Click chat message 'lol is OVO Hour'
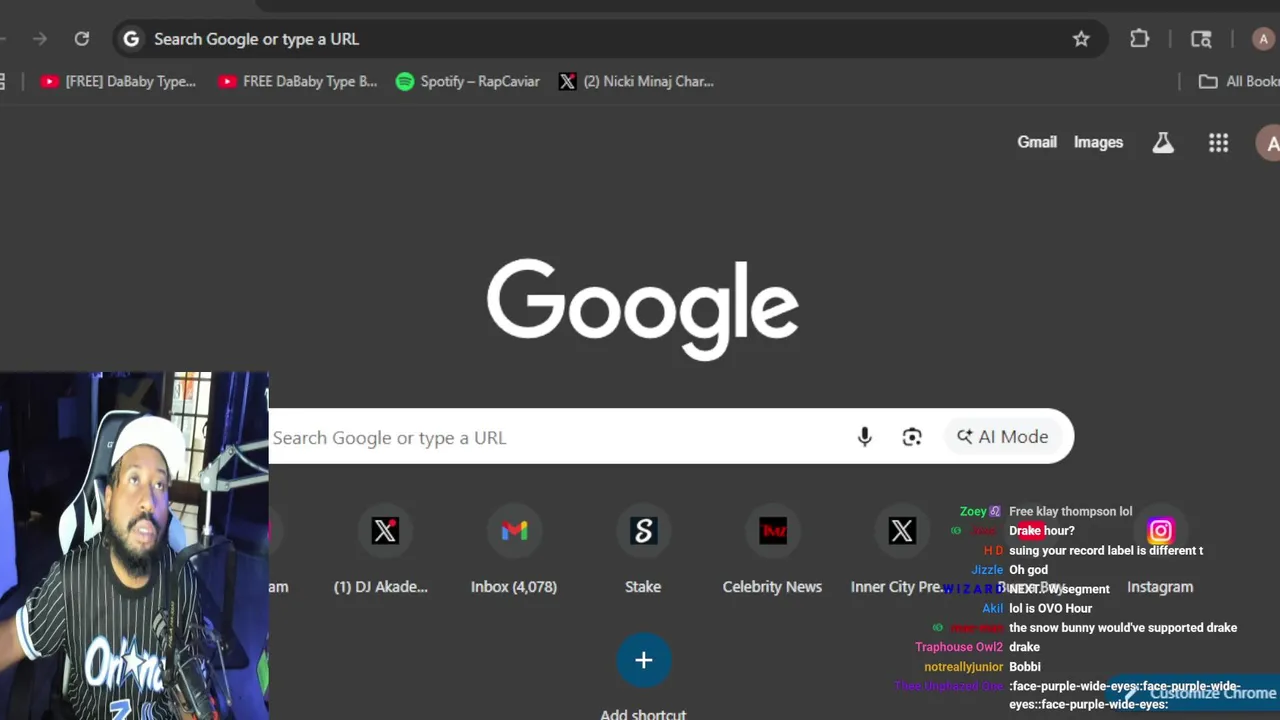Viewport: 1280px width, 720px height. coord(1050,608)
